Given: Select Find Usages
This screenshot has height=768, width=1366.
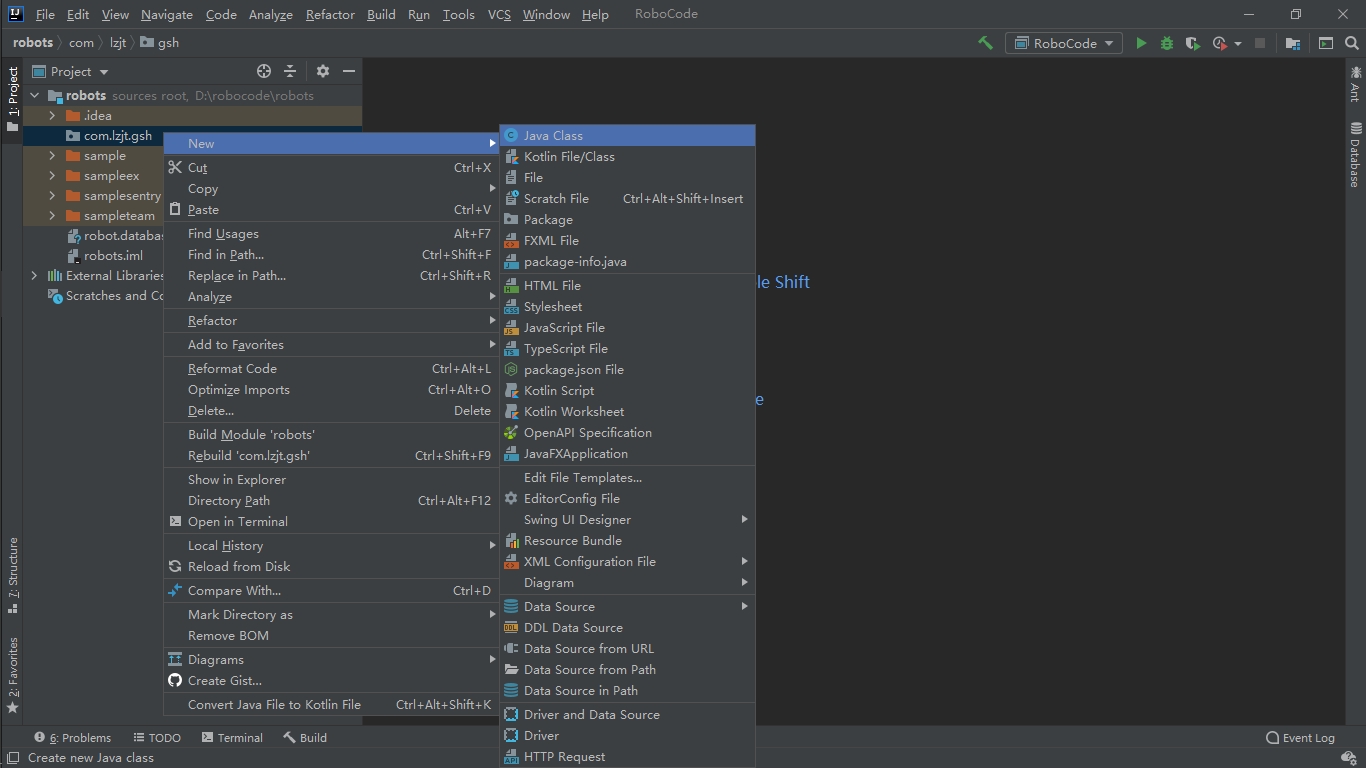Looking at the screenshot, I should coord(331,233).
